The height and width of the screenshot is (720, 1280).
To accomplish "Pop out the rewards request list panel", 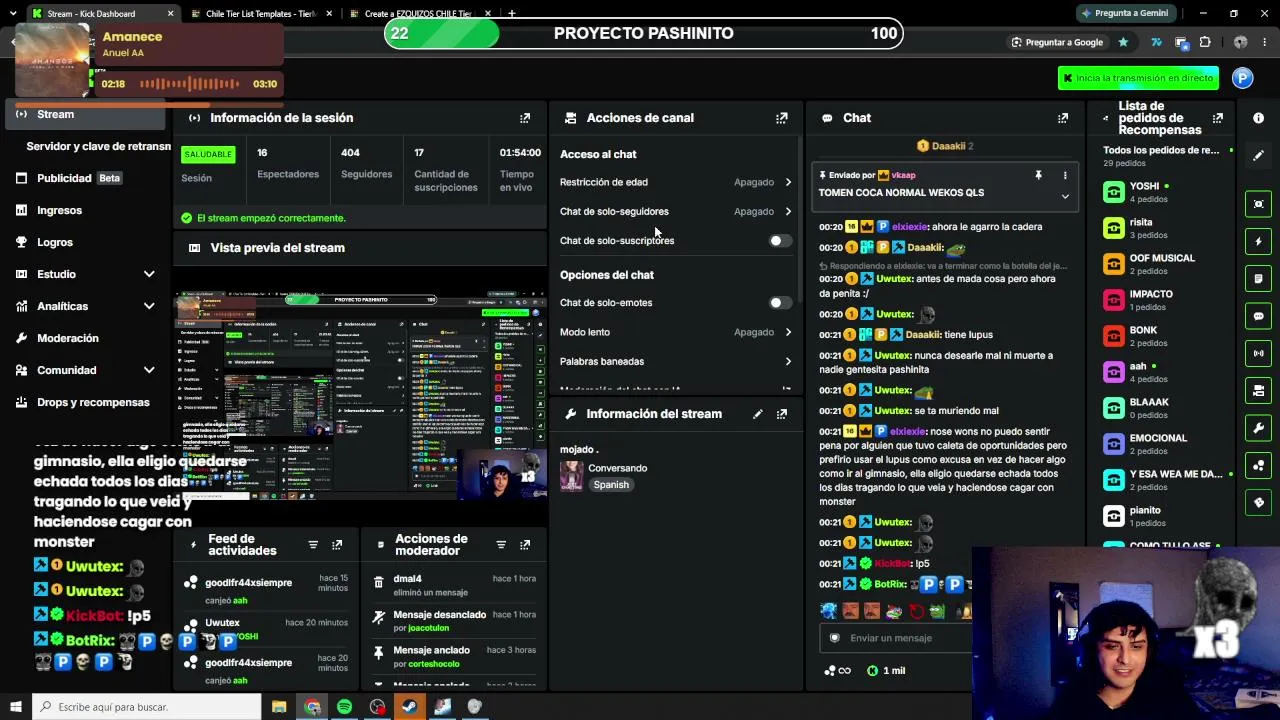I will [1218, 118].
